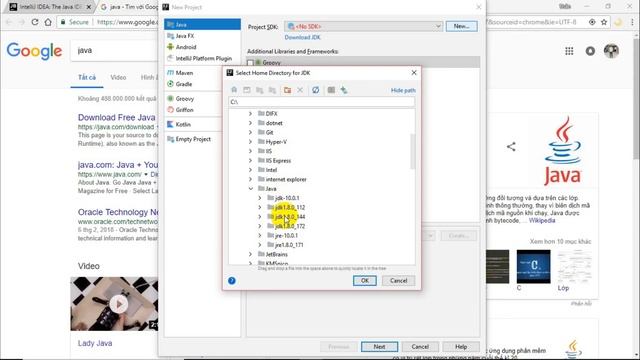
Task: Expand the Git folder
Action: coord(251,132)
